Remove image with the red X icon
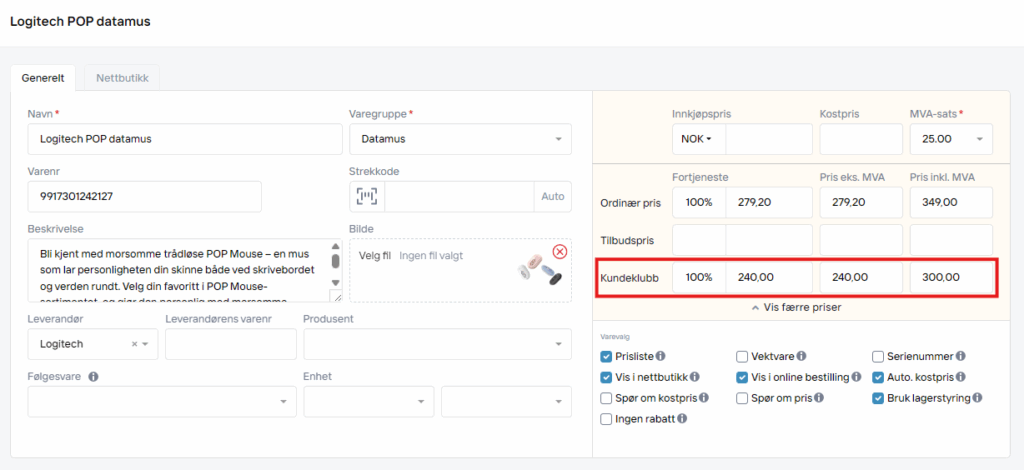 [x=559, y=251]
